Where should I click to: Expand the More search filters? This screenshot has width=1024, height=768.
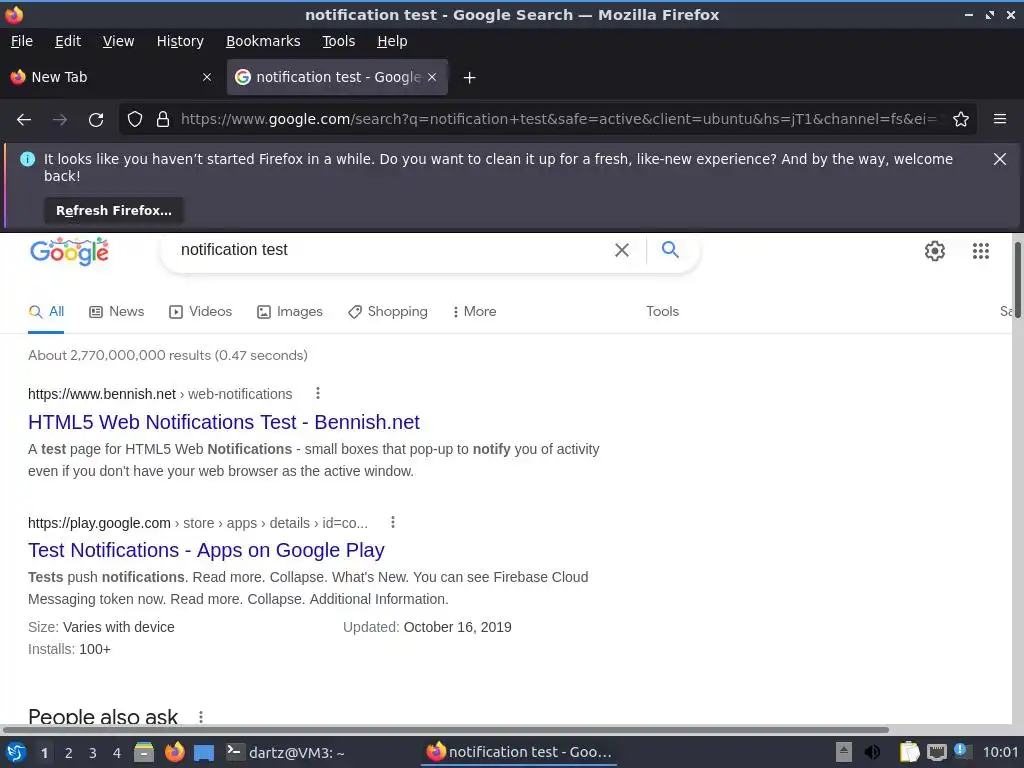474,312
